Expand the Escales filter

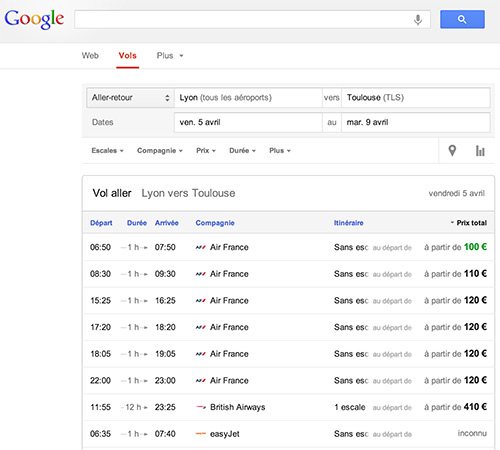click(x=107, y=151)
